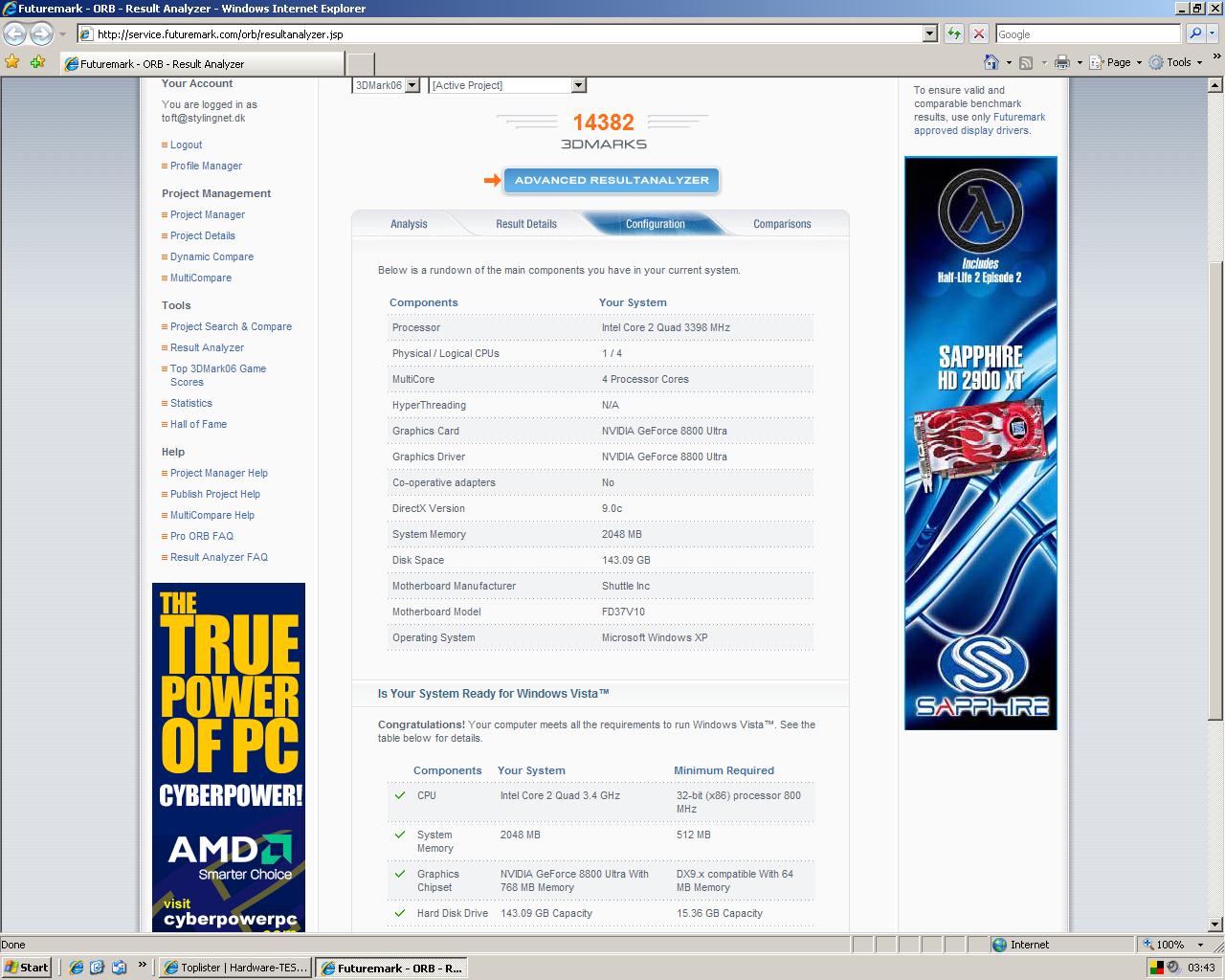The width and height of the screenshot is (1225, 980).
Task: Select the Configuration tab
Action: (x=655, y=224)
